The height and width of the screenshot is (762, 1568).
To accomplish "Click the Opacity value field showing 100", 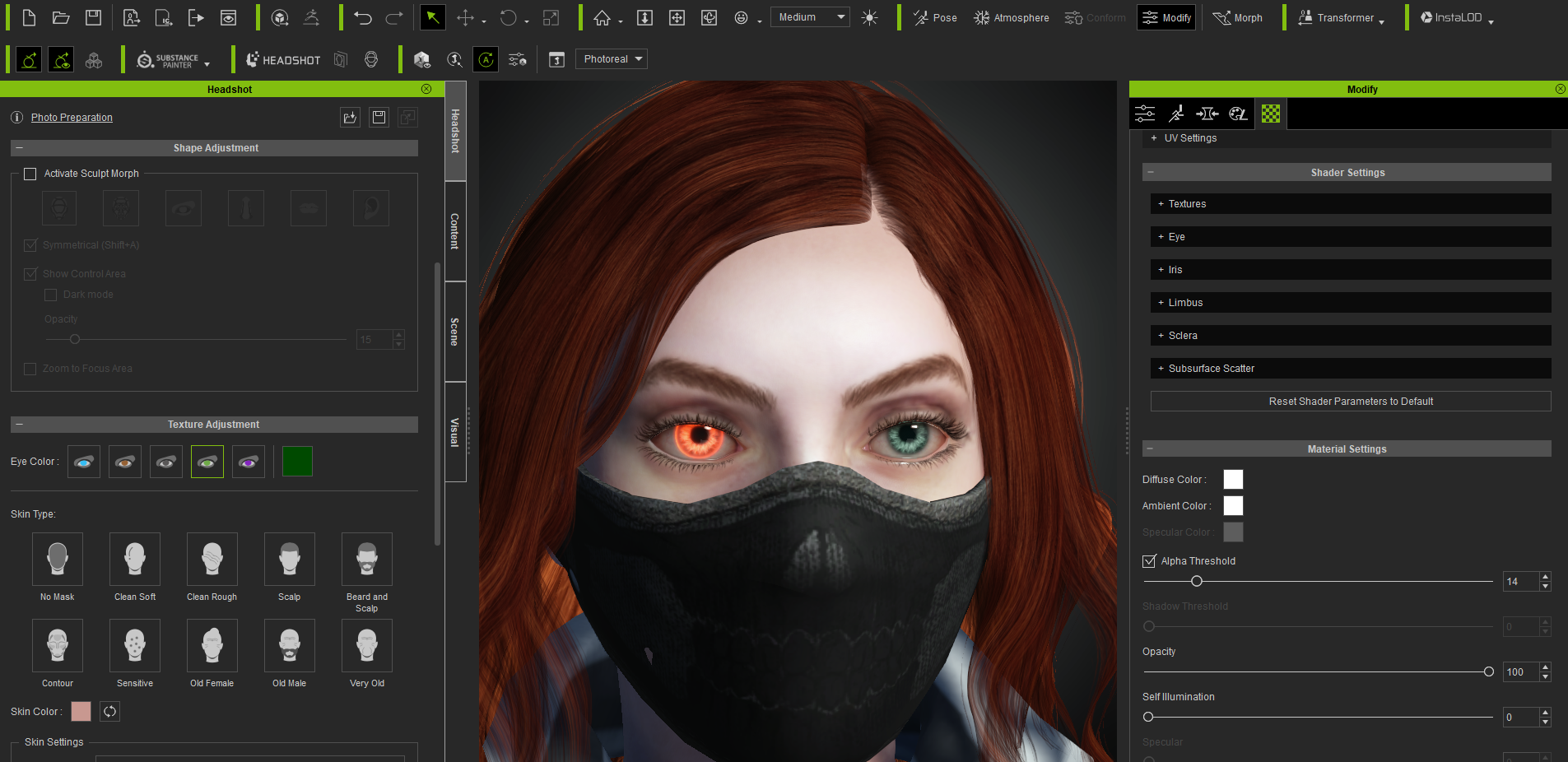I will click(1520, 672).
